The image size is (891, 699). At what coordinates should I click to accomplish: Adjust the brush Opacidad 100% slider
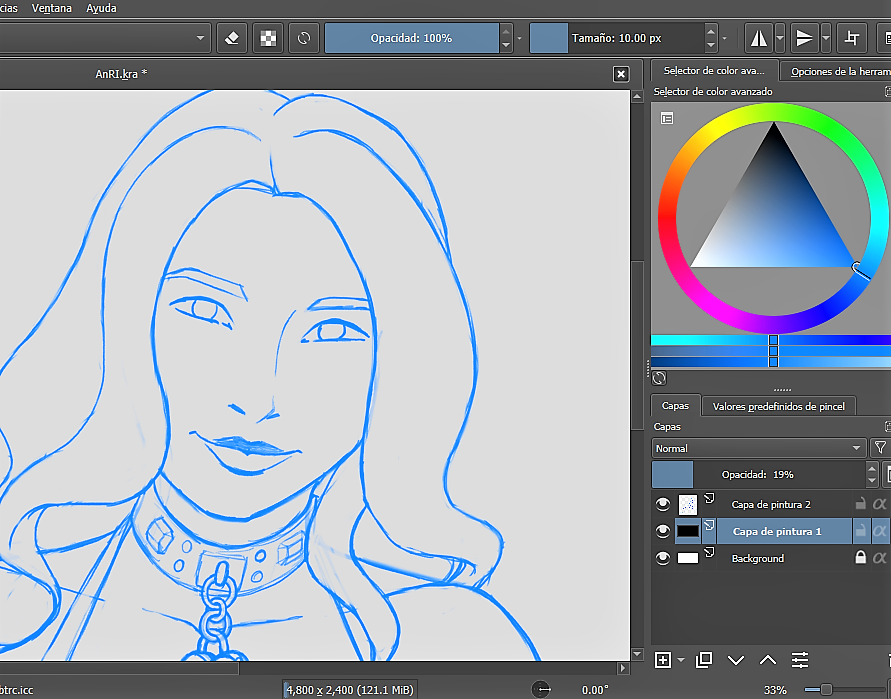[x=411, y=38]
